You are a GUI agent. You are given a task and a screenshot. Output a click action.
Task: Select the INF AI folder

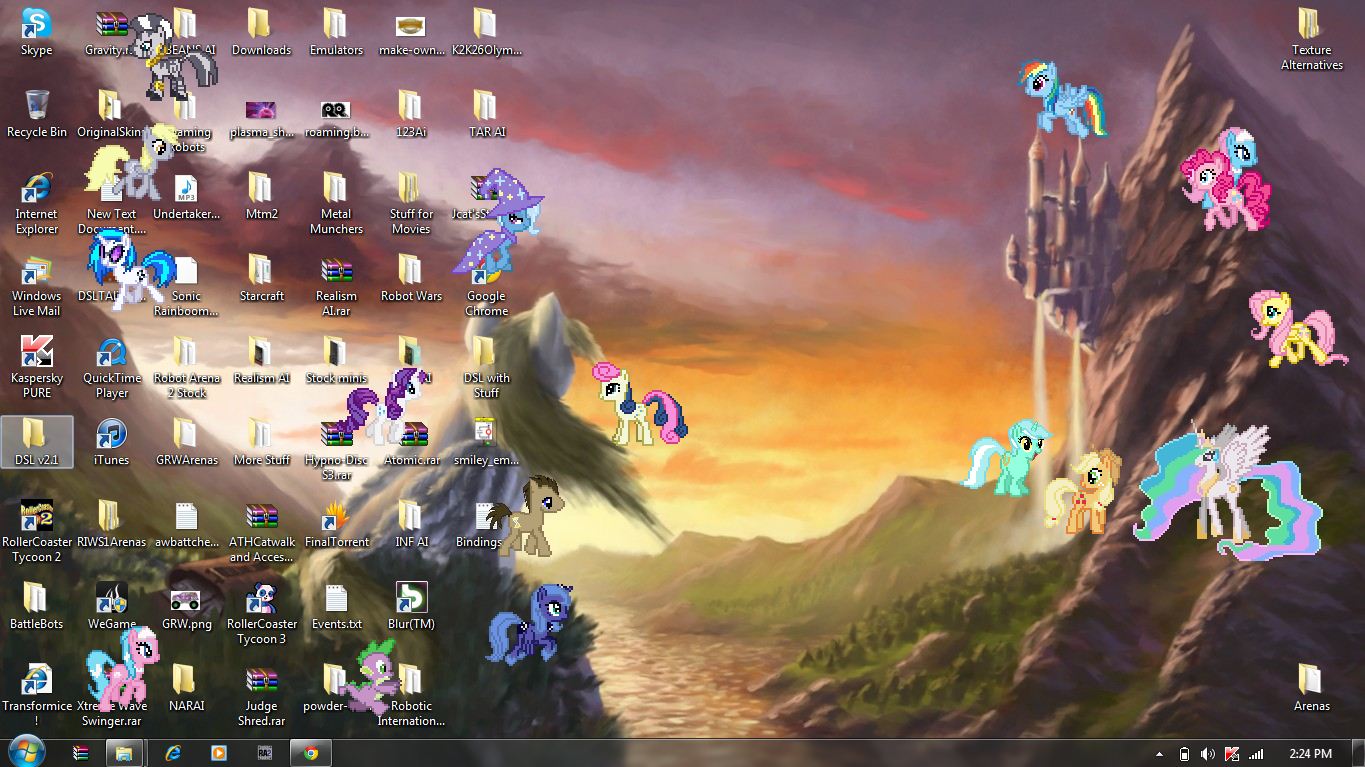[x=411, y=524]
